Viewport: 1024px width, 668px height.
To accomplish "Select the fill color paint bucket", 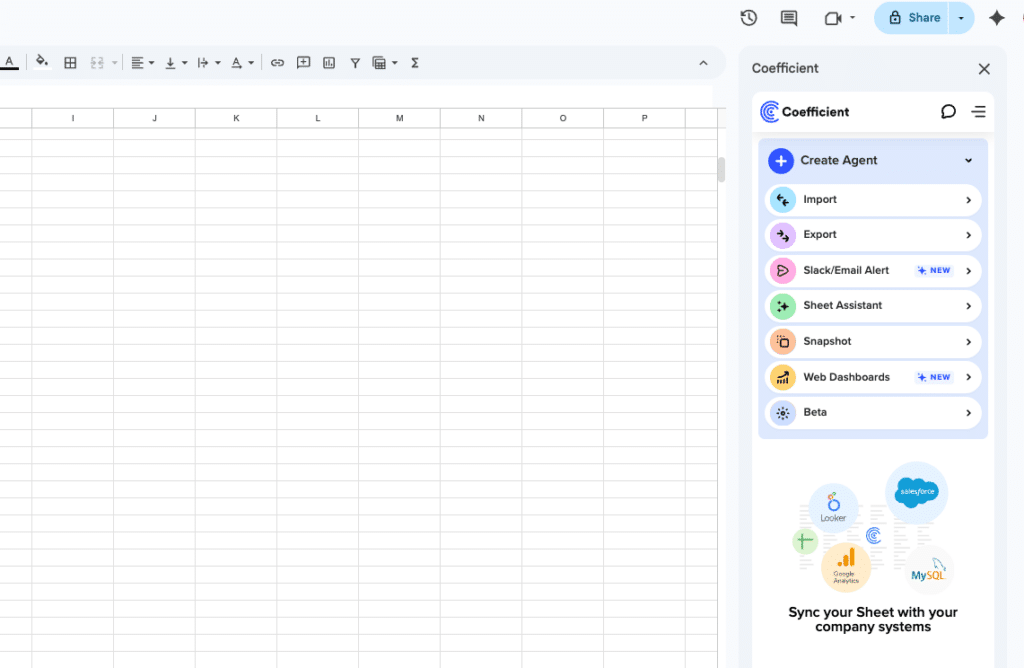I will pos(42,63).
